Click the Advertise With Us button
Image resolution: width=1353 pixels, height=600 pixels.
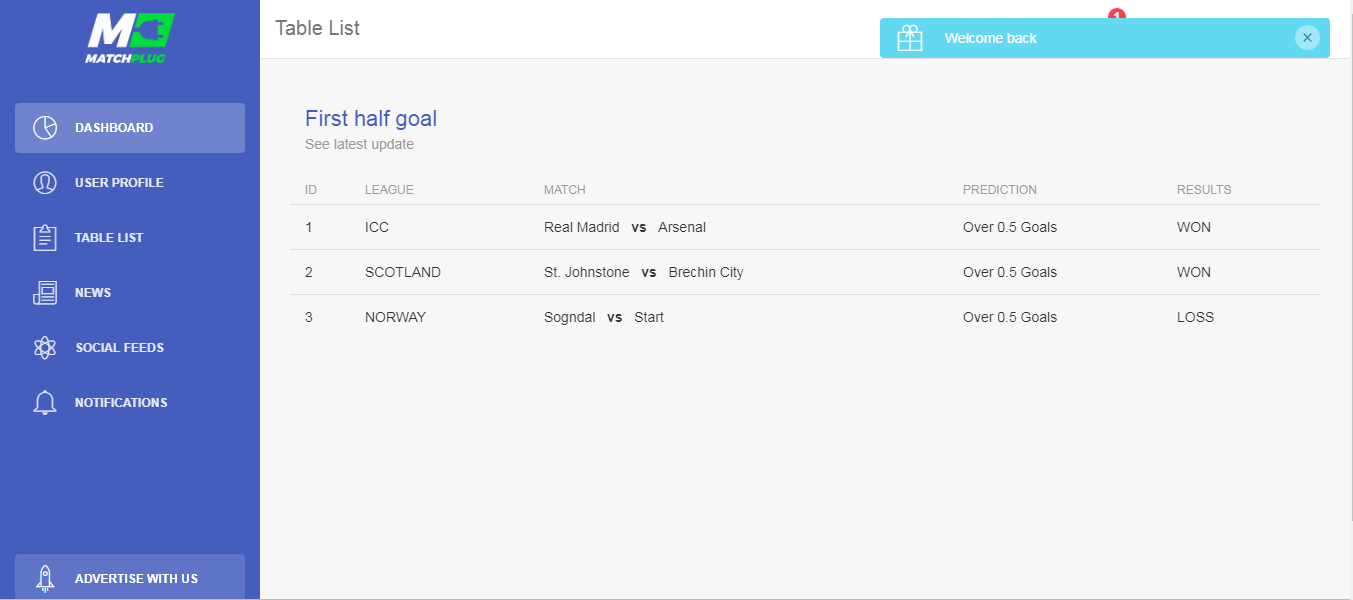coord(130,578)
